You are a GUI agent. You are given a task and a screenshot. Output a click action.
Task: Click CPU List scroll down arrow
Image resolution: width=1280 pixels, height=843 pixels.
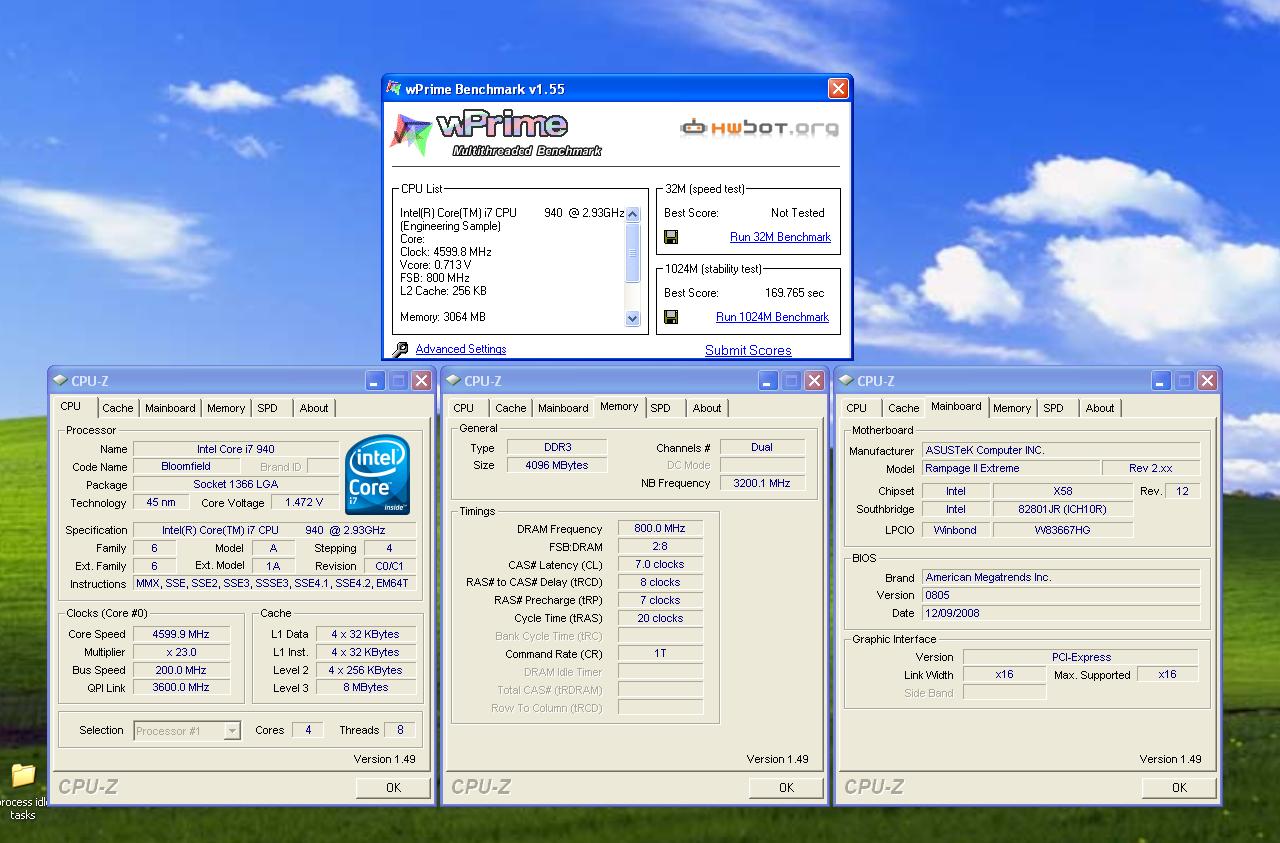[632, 318]
